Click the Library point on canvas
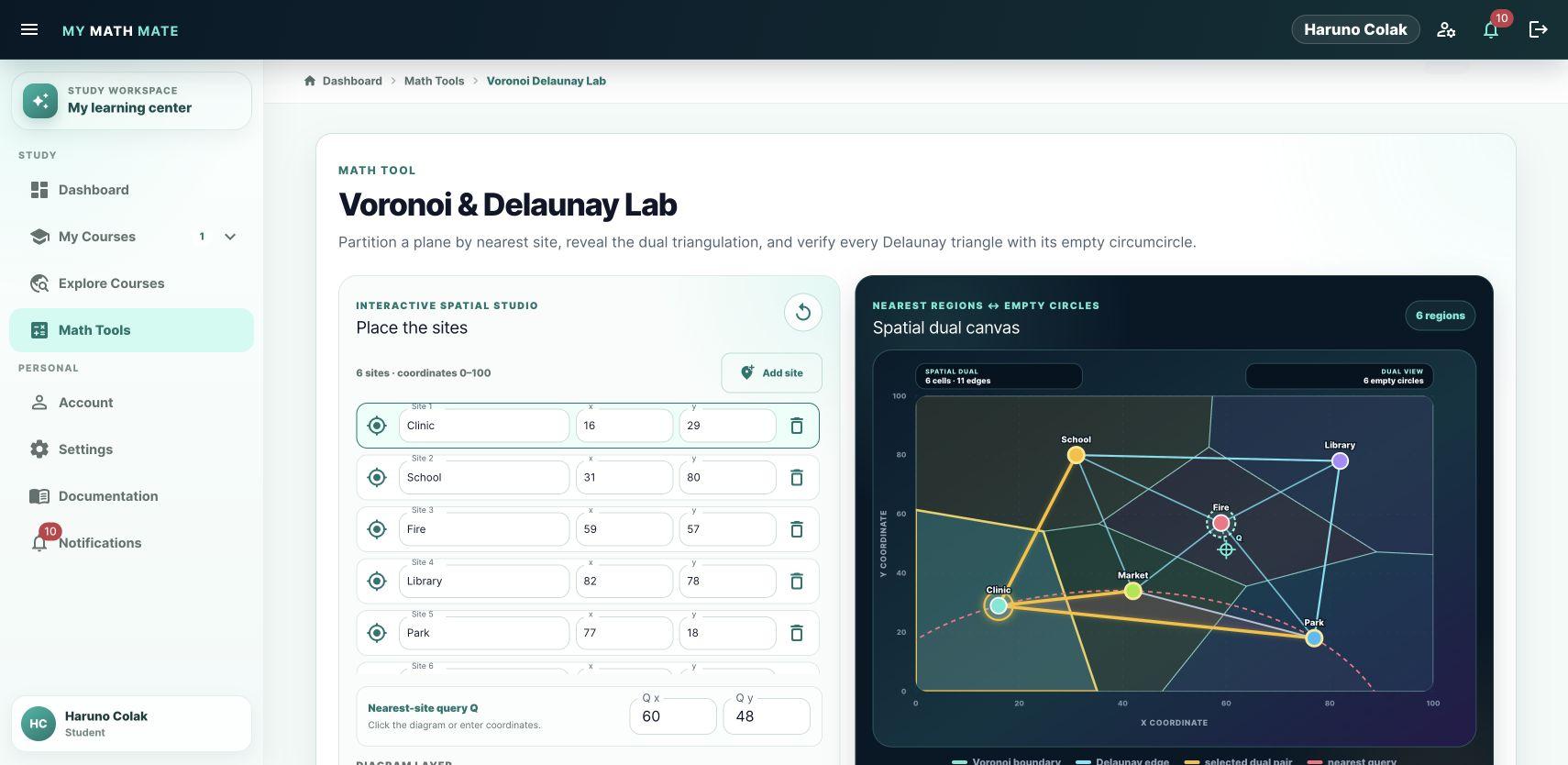This screenshot has width=1568, height=765. 1340,461
